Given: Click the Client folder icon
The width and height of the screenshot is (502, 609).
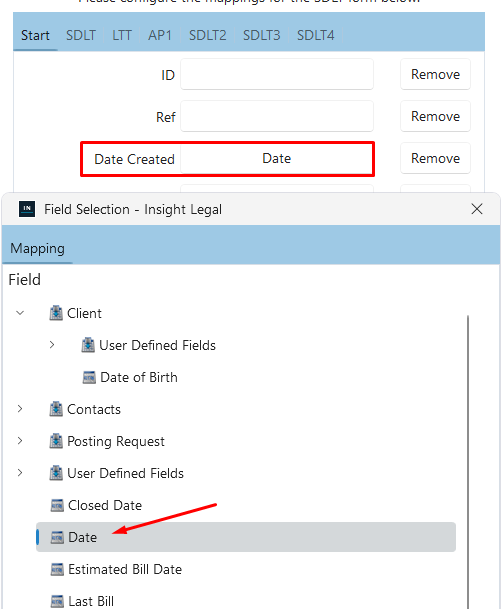Looking at the screenshot, I should coord(56,313).
